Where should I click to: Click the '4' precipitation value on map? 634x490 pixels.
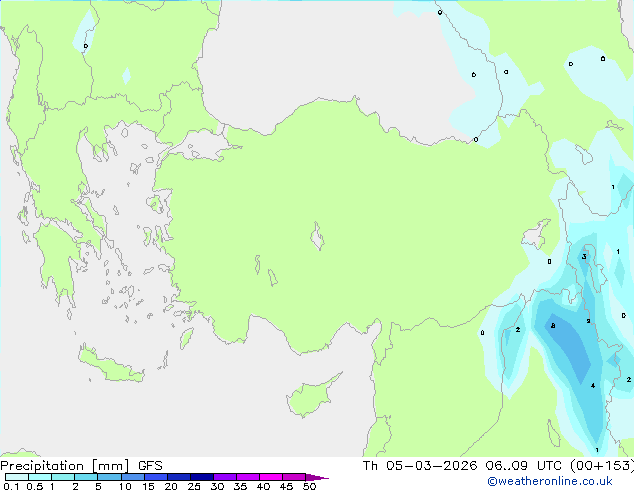coord(593,385)
